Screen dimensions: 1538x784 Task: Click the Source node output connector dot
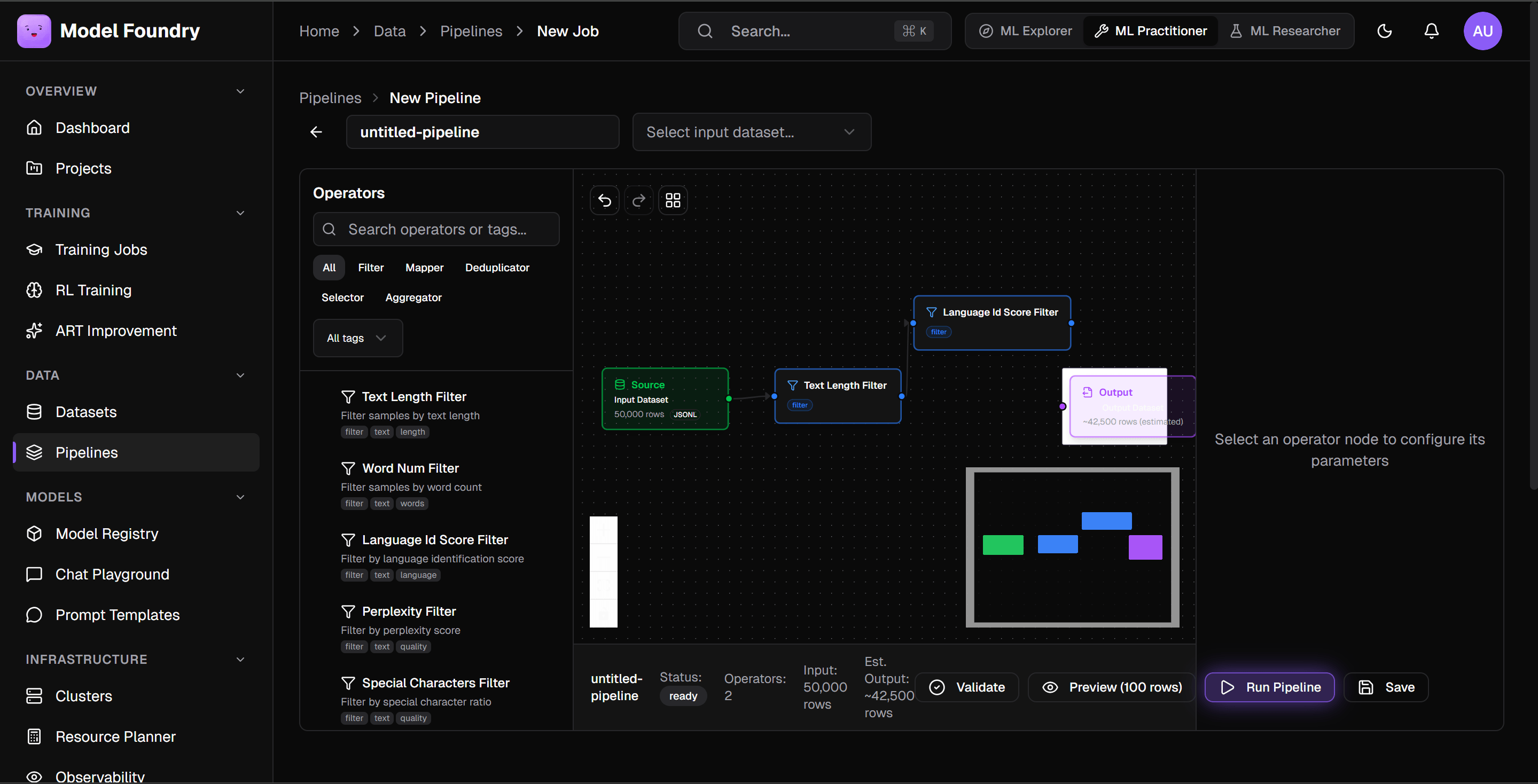(x=729, y=398)
